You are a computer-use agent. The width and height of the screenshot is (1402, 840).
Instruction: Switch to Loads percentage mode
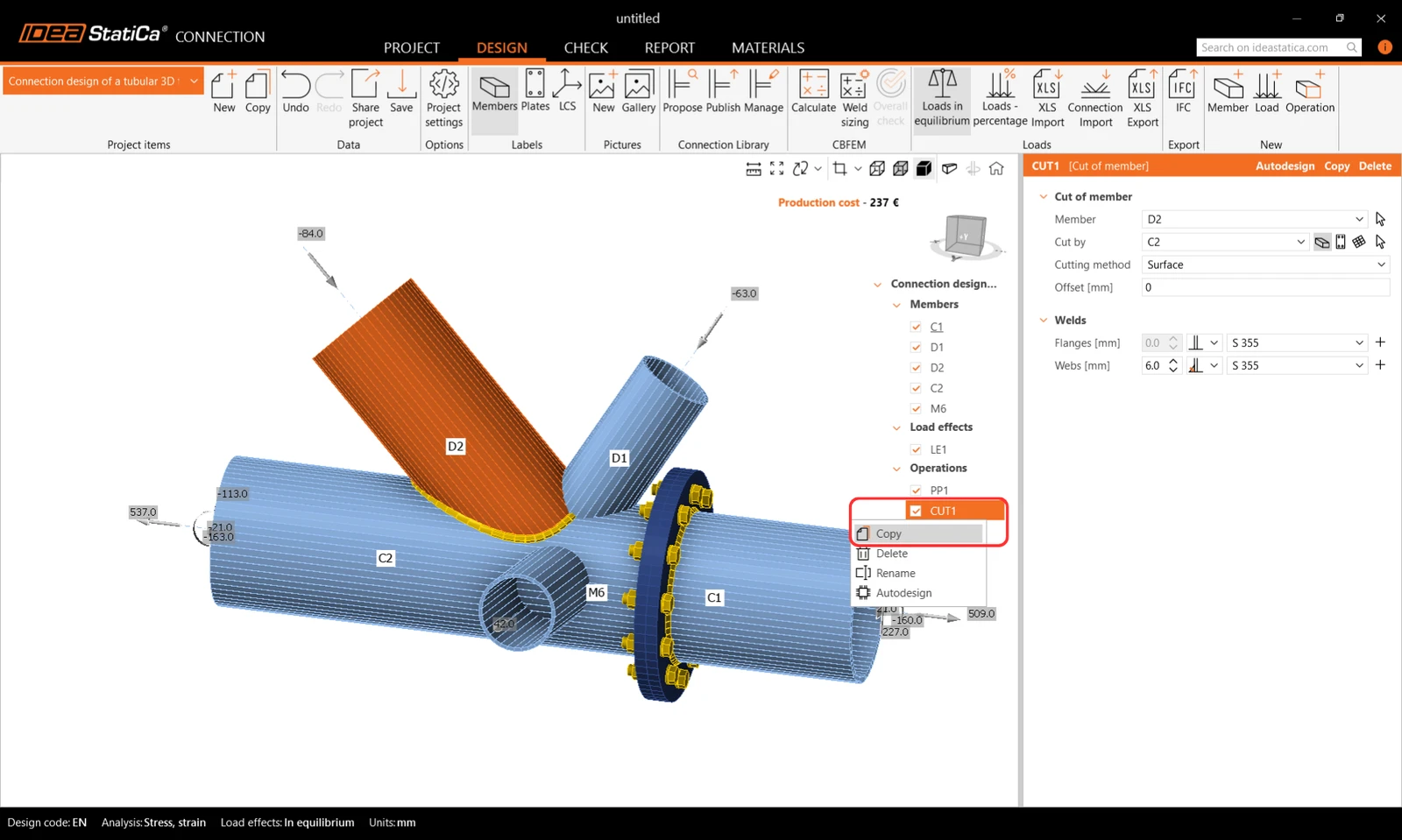1000,98
